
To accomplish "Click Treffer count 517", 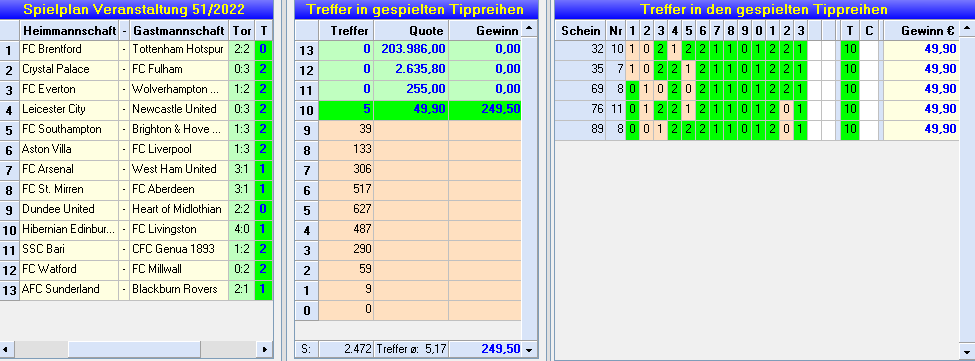I will (346, 189).
